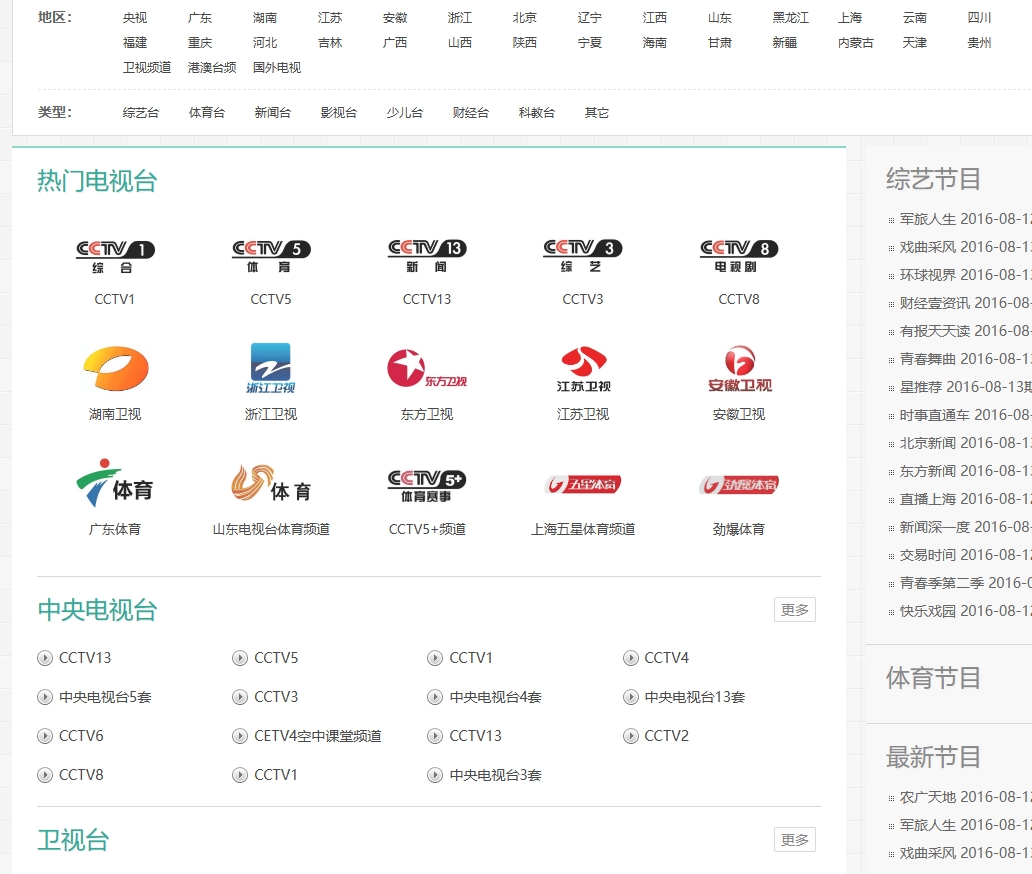Choose 卫视频道 region filter
1032x874 pixels.
click(147, 68)
